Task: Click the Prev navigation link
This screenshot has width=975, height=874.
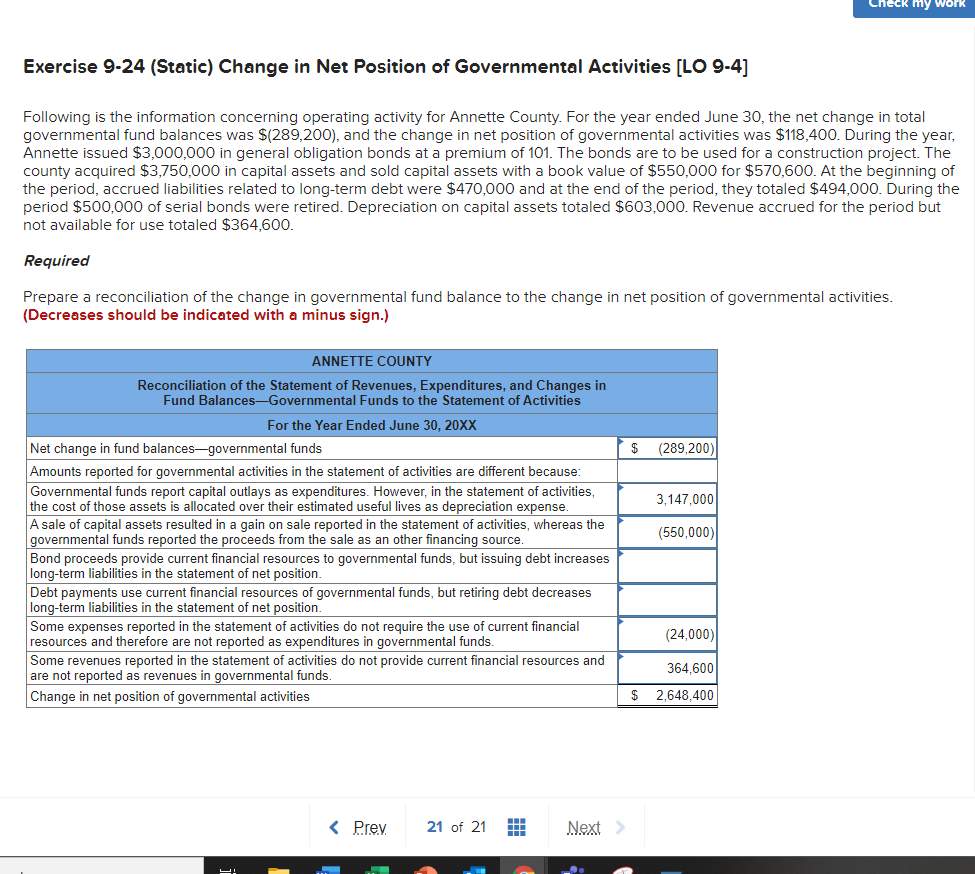Action: (369, 827)
